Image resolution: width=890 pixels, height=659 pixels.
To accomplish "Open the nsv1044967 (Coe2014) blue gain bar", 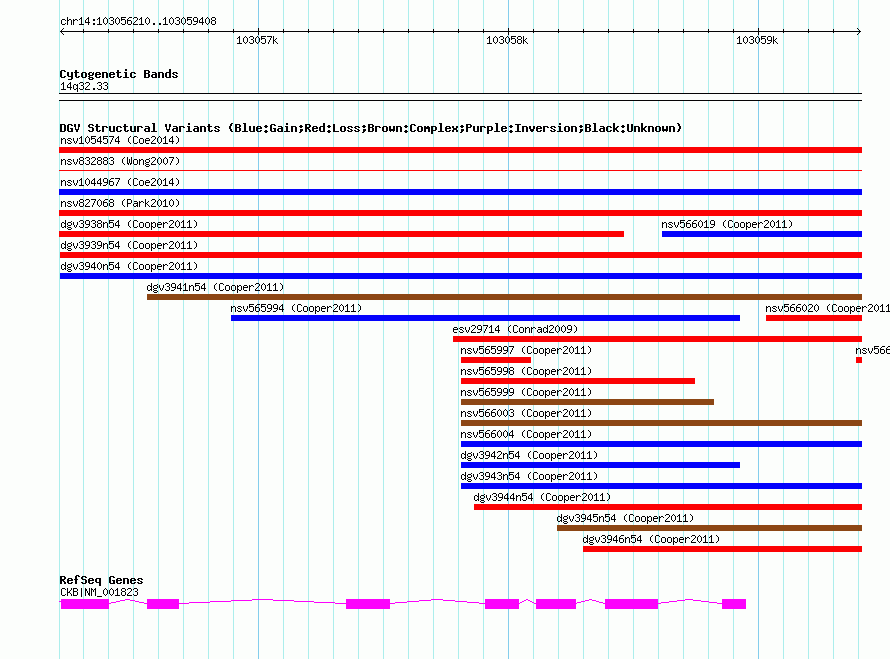I will point(460,192).
